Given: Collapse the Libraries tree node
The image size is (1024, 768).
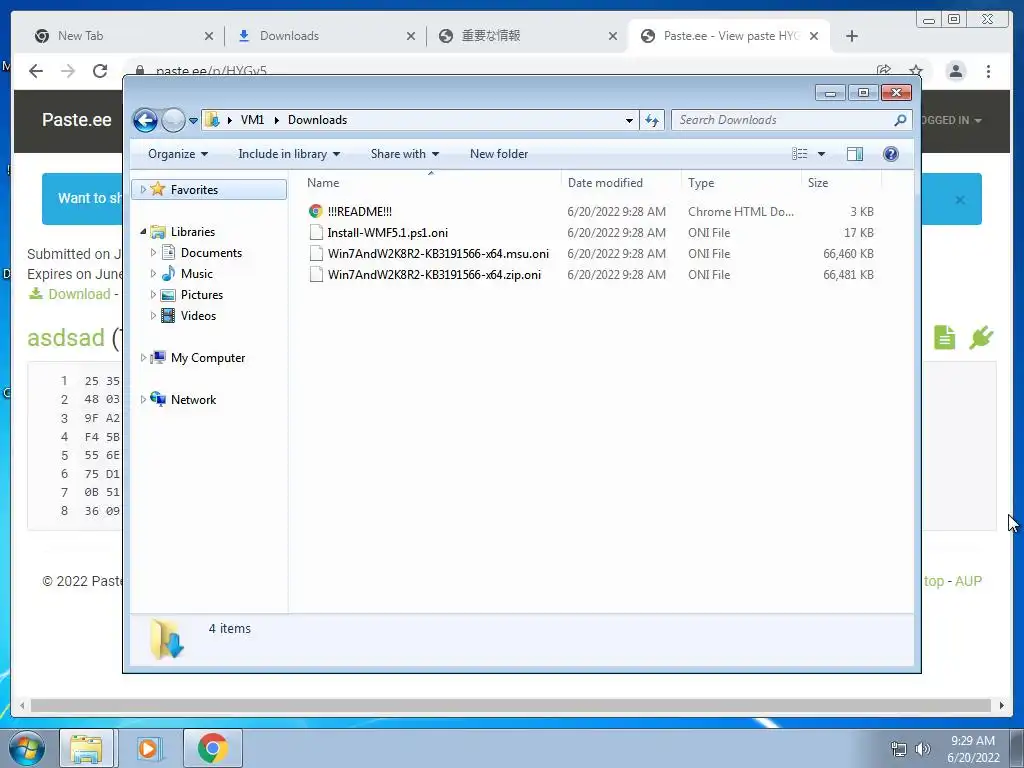Looking at the screenshot, I should (143, 231).
